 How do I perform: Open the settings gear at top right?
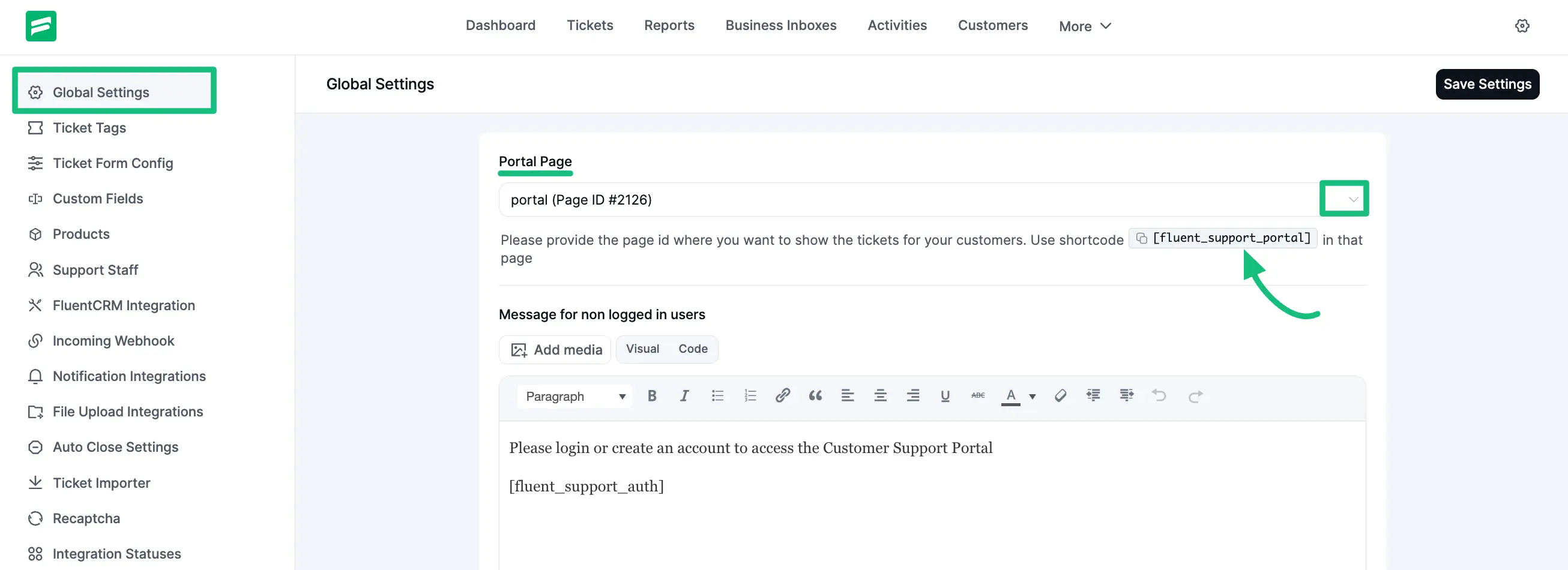pyautogui.click(x=1522, y=26)
